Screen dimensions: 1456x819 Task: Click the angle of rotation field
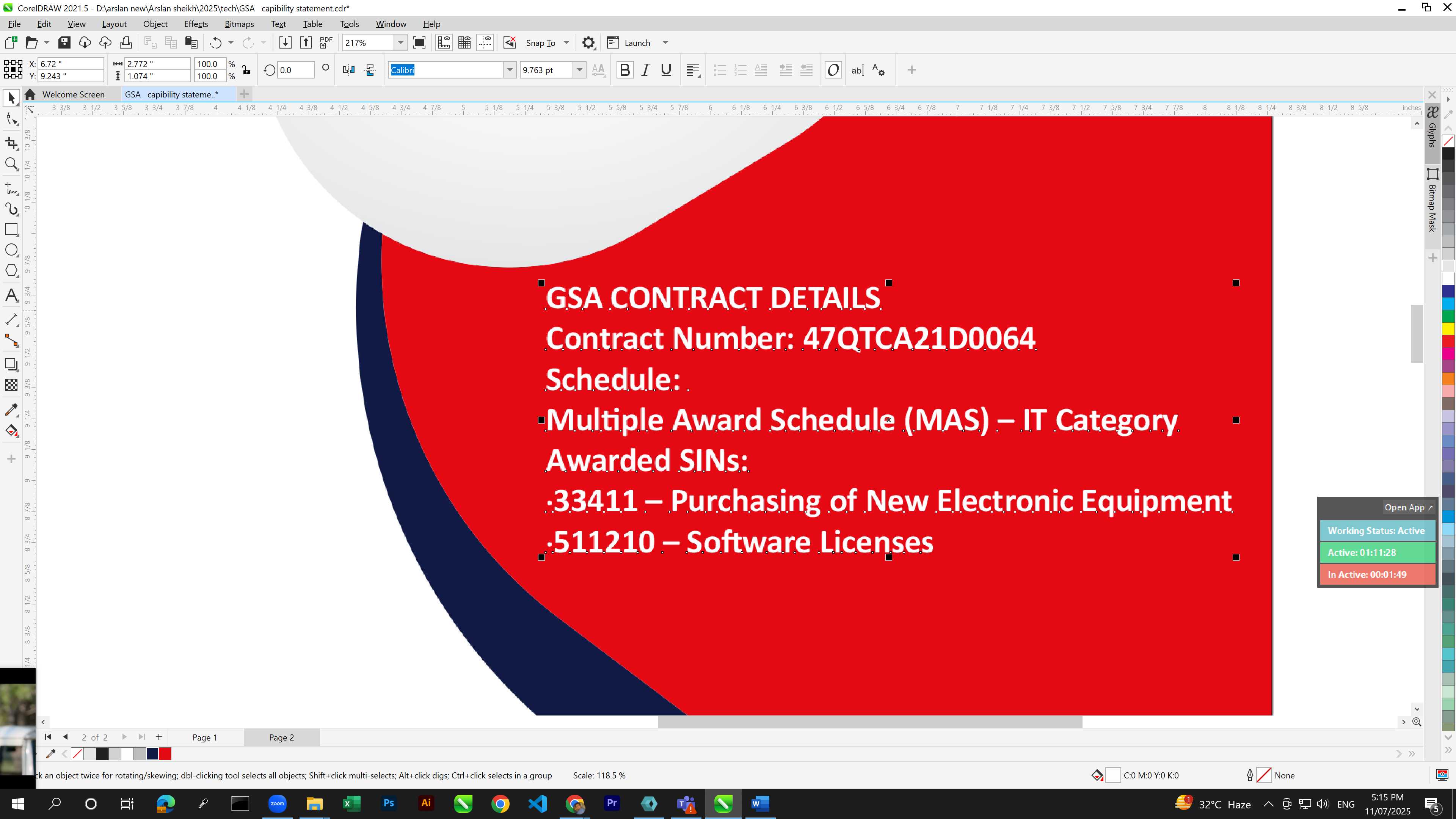[x=296, y=70]
